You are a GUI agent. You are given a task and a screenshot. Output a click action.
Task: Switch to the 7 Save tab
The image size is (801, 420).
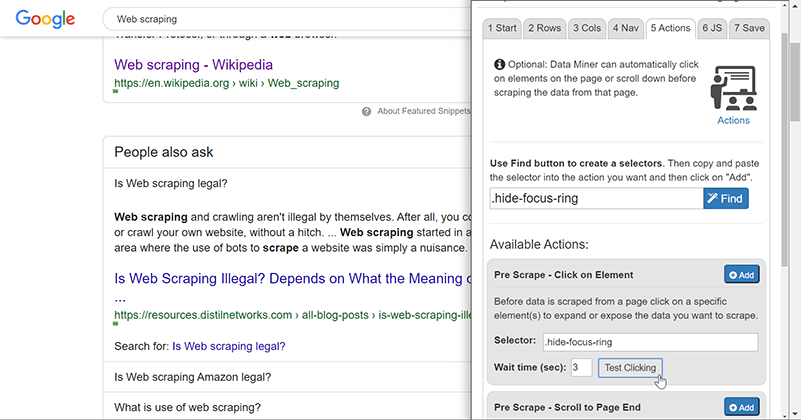[x=747, y=28]
